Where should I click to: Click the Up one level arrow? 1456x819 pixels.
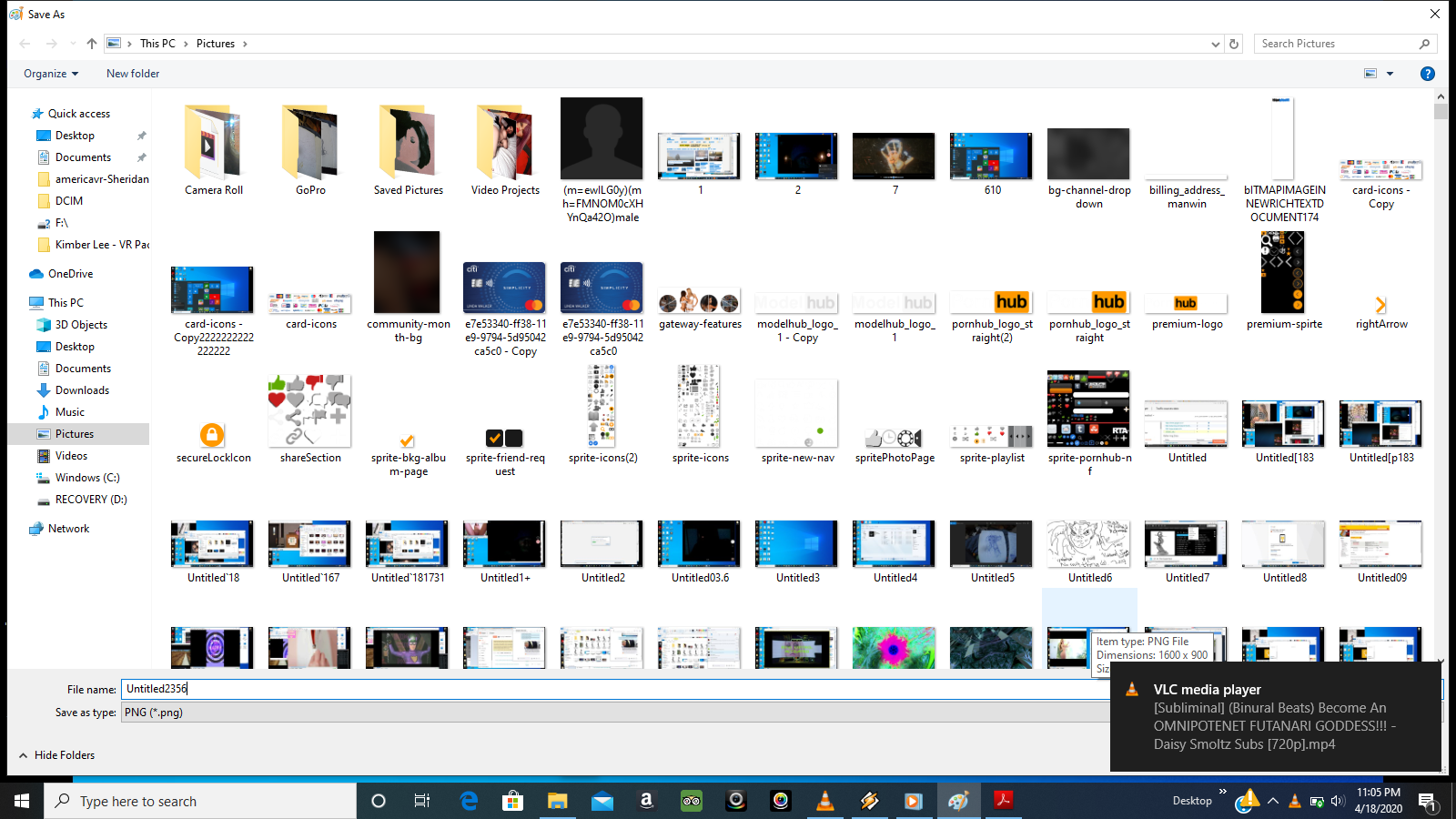[92, 44]
